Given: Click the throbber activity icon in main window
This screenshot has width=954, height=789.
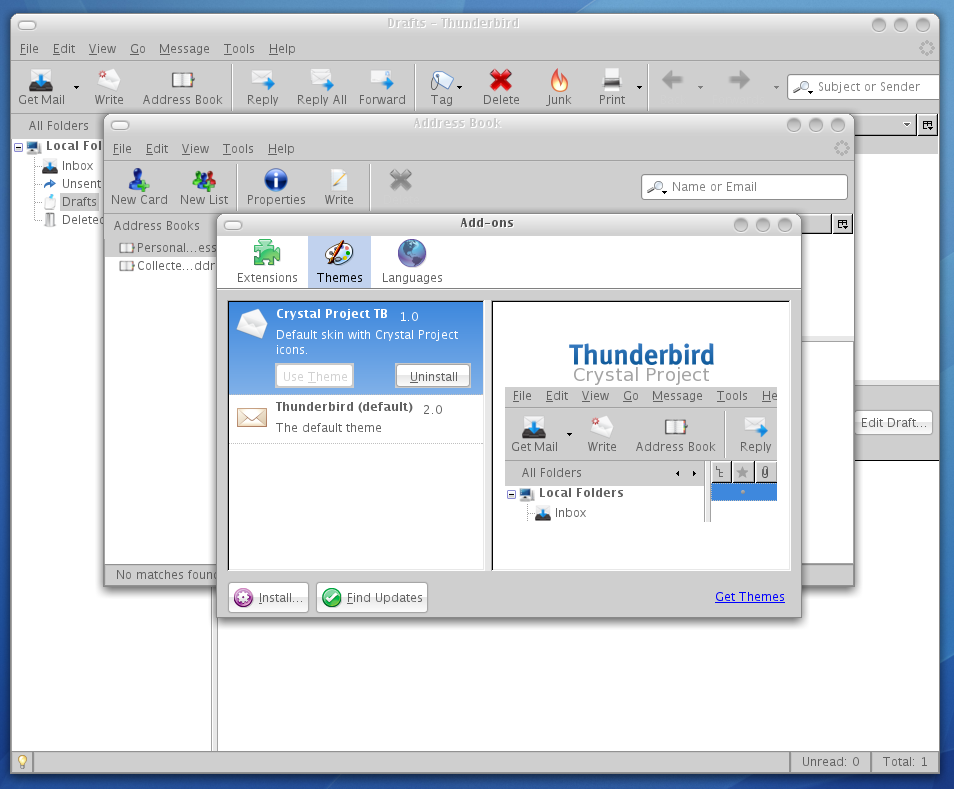Looking at the screenshot, I should 926,49.
